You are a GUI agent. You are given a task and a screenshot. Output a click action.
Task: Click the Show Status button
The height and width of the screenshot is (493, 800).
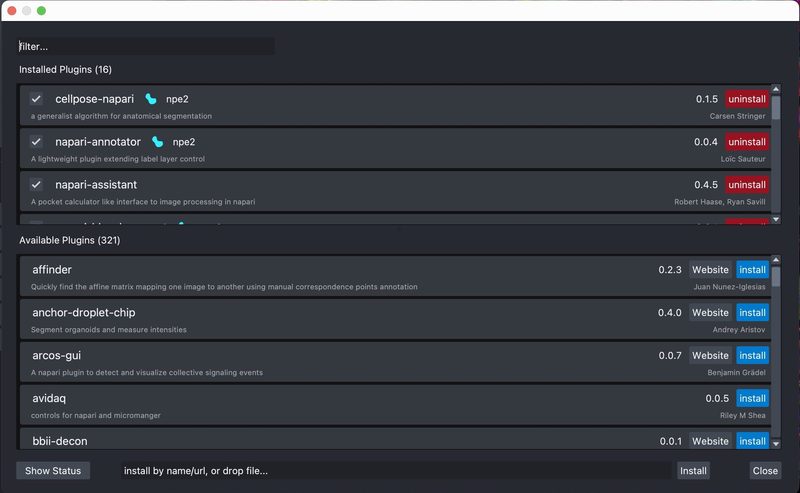point(53,471)
